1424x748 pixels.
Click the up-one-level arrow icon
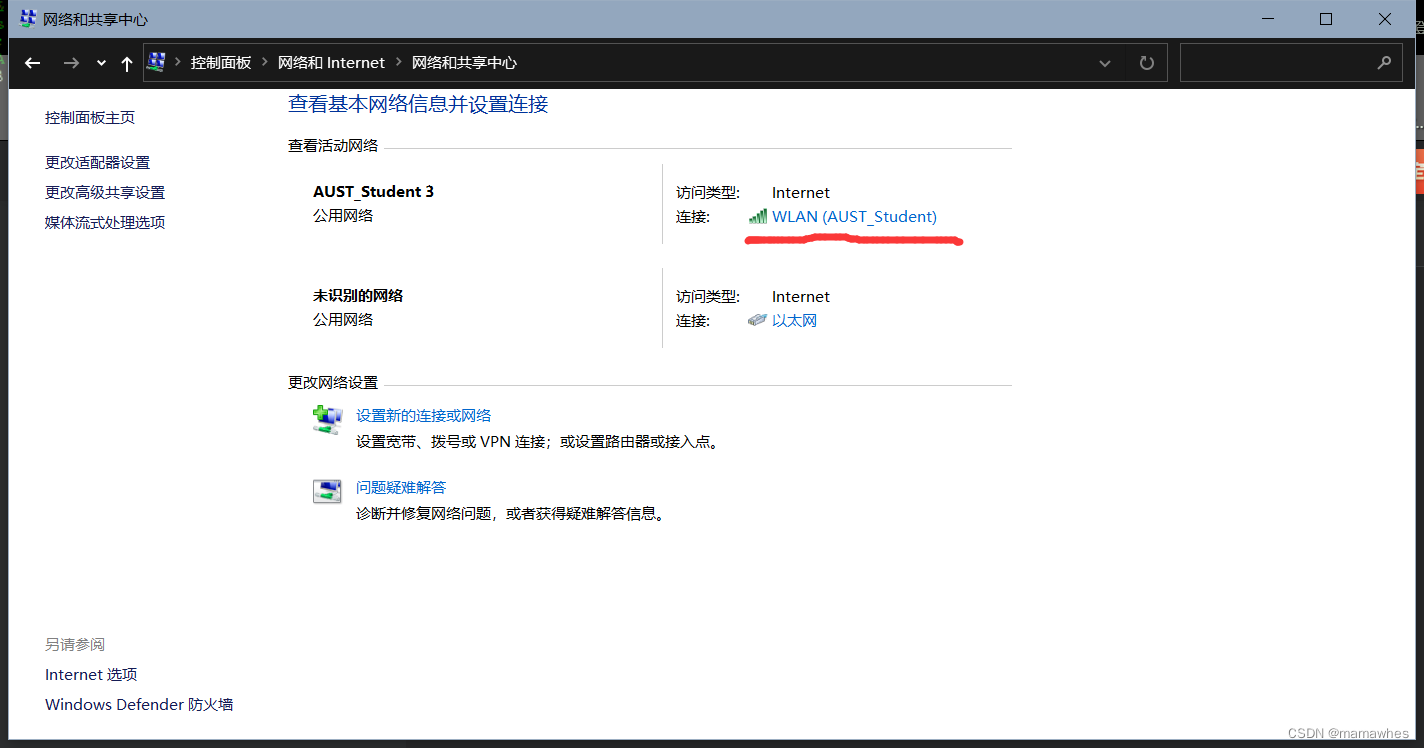point(126,62)
